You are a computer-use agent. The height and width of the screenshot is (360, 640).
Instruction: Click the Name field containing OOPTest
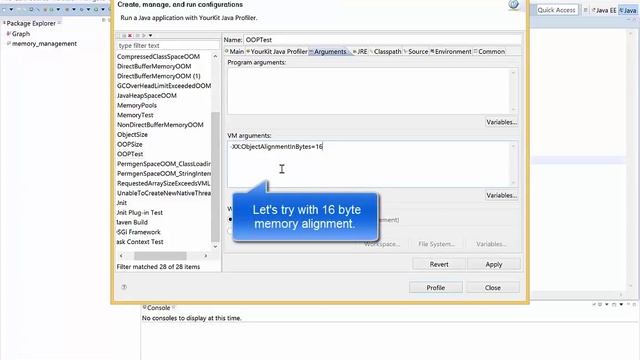[382, 40]
